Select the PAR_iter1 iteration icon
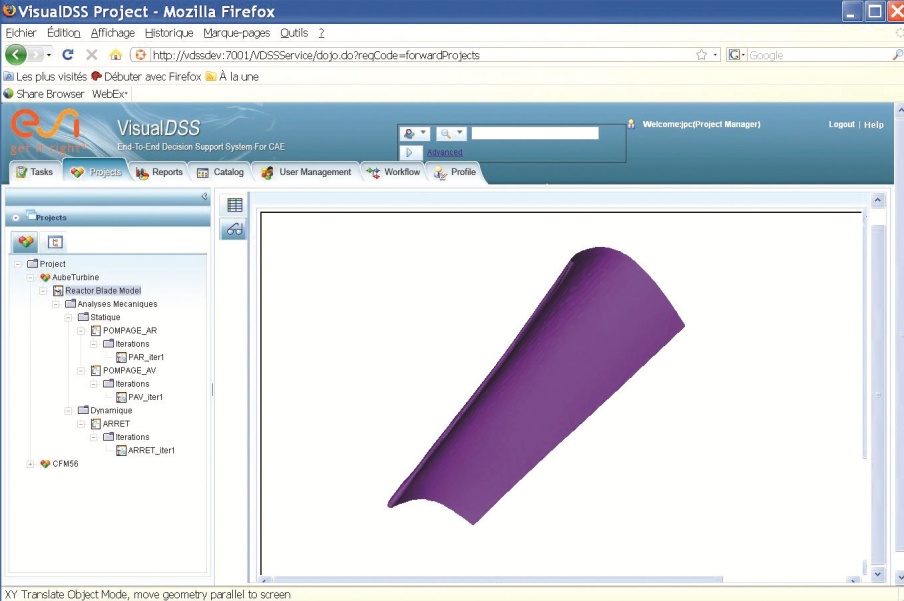The width and height of the screenshot is (904, 601). click(121, 358)
